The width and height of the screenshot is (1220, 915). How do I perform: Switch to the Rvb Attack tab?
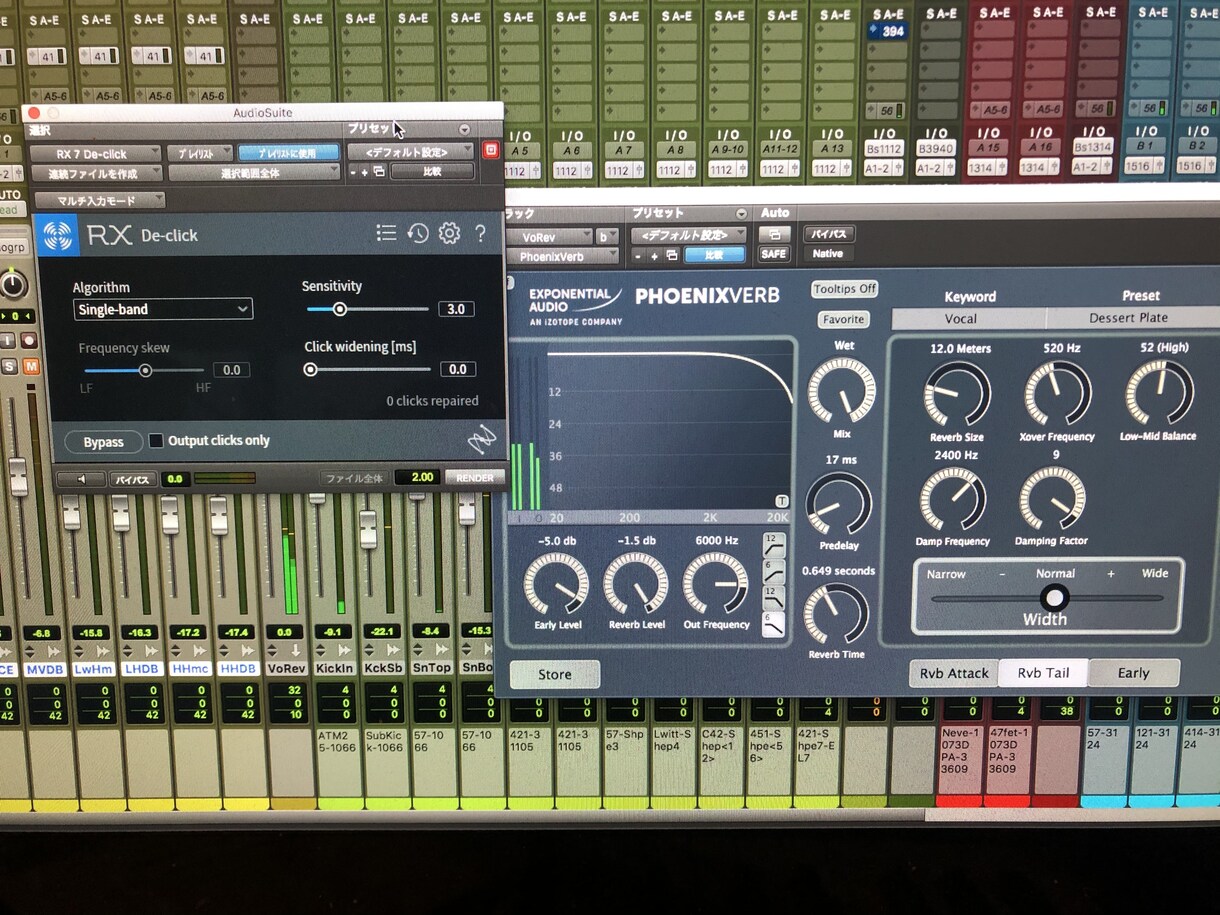(x=954, y=673)
